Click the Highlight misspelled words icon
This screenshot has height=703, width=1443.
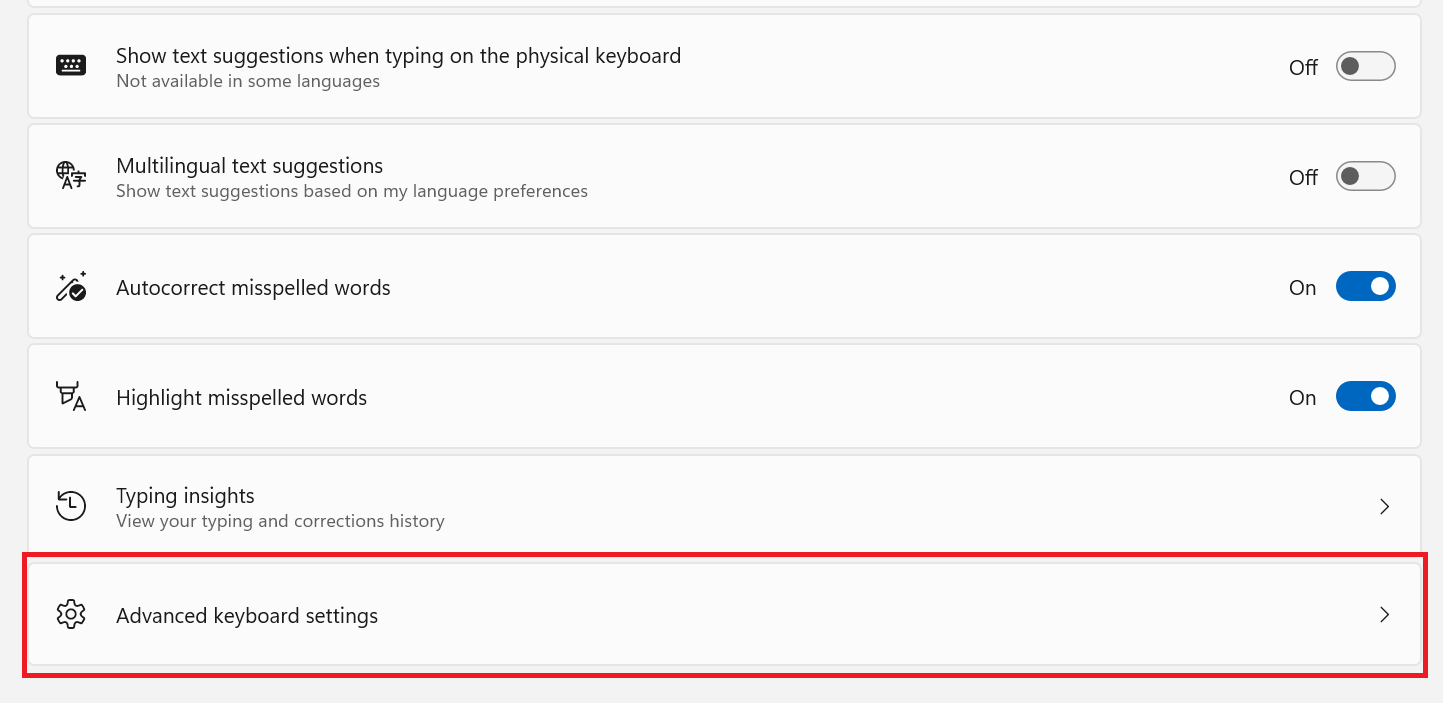71,397
